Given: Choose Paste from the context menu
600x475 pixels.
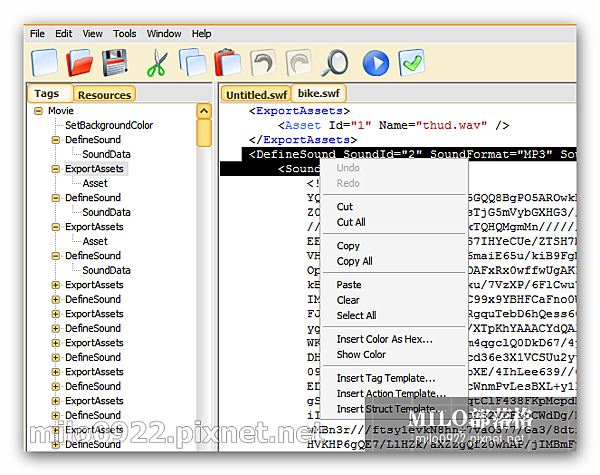Looking at the screenshot, I should click(394, 285).
